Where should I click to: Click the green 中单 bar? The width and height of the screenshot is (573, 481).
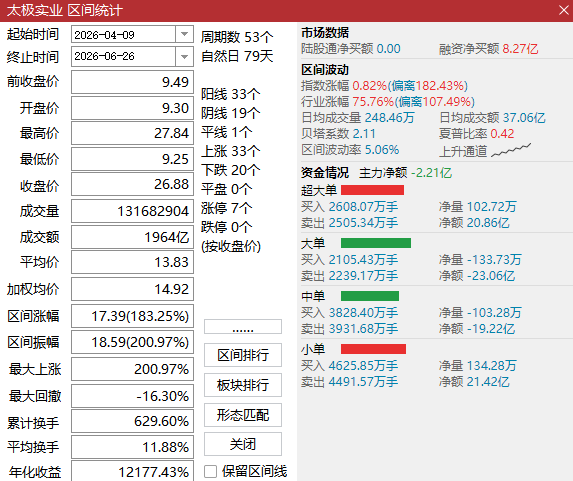click(x=370, y=296)
